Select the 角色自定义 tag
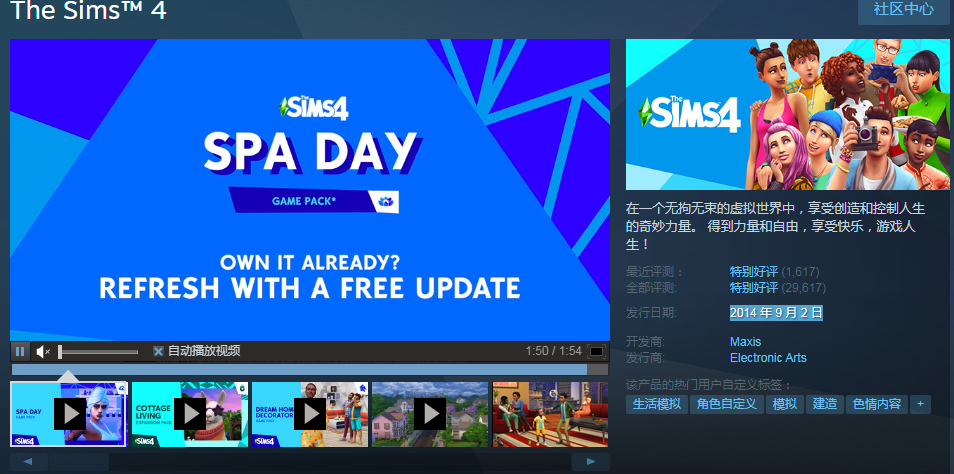The width and height of the screenshot is (954, 474). [726, 404]
